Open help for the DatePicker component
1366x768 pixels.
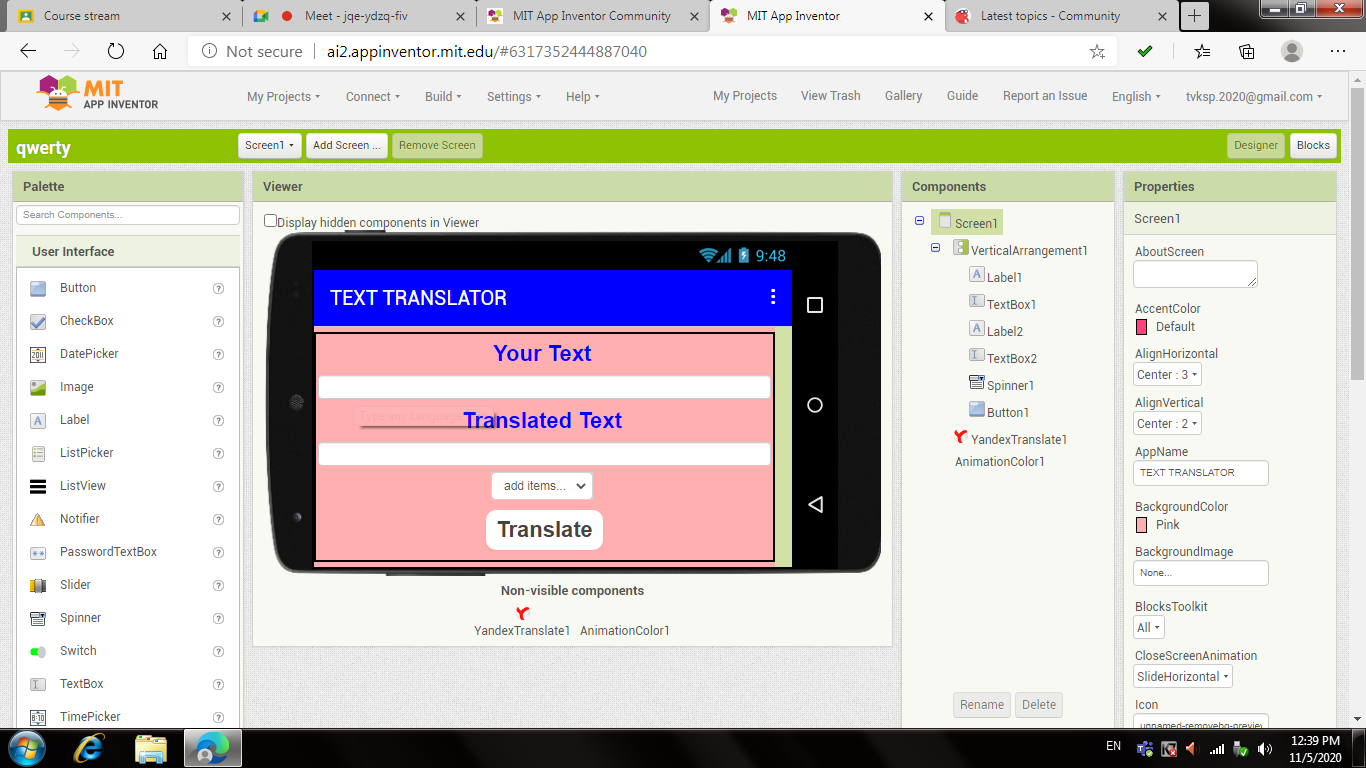(x=218, y=353)
